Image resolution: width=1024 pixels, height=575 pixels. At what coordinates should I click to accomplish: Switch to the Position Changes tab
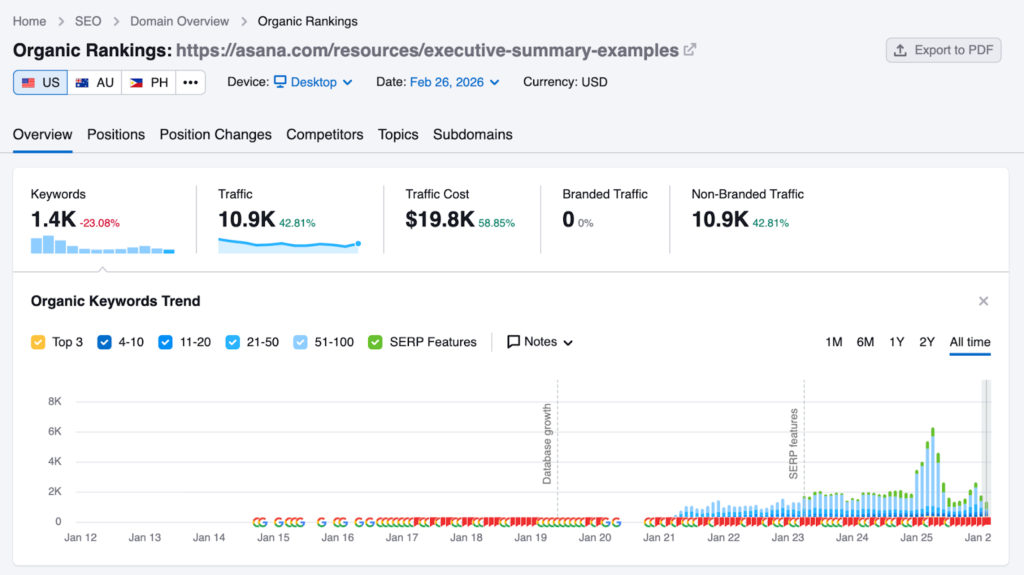215,134
